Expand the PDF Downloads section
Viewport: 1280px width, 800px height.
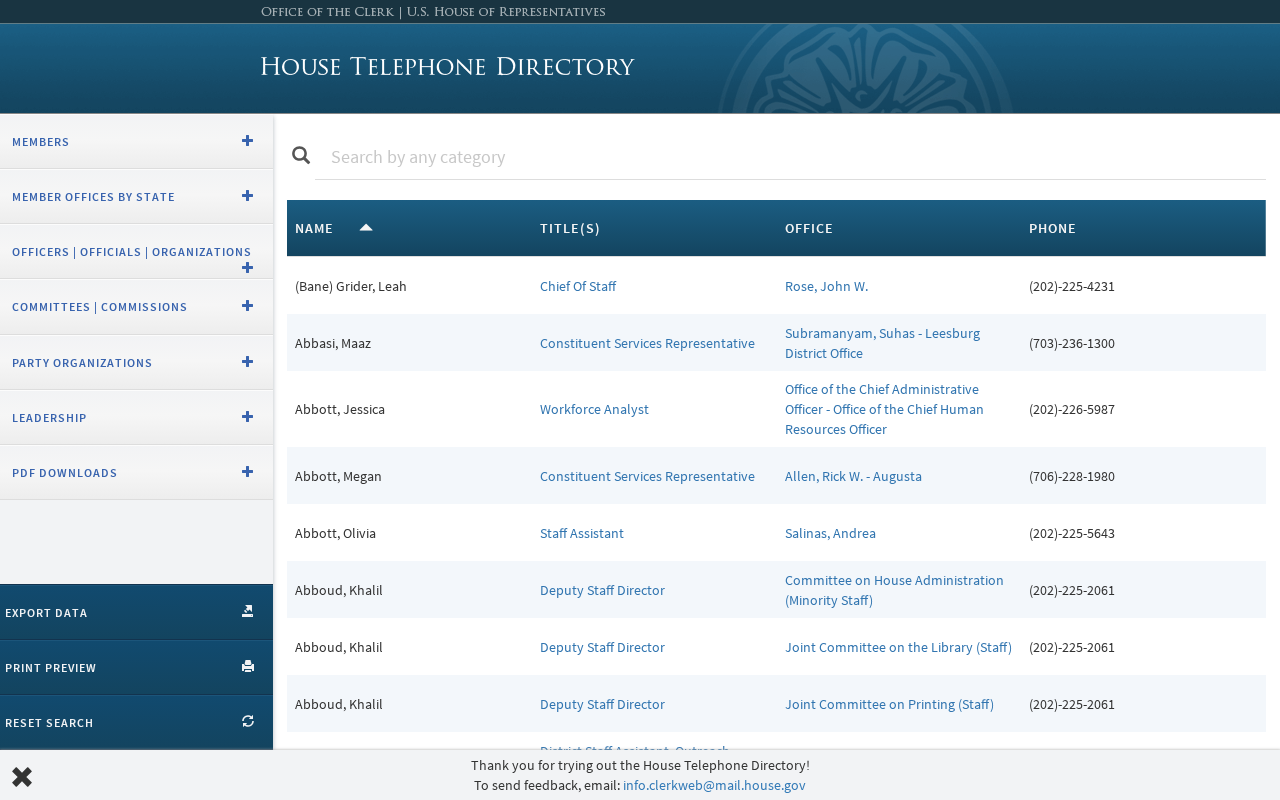pos(247,471)
